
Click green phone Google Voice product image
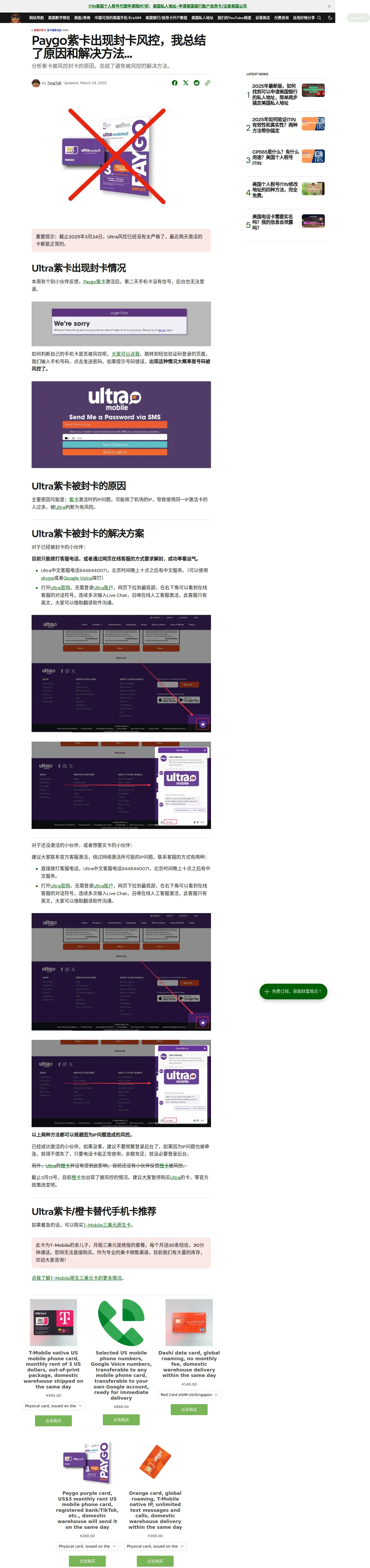click(121, 1322)
